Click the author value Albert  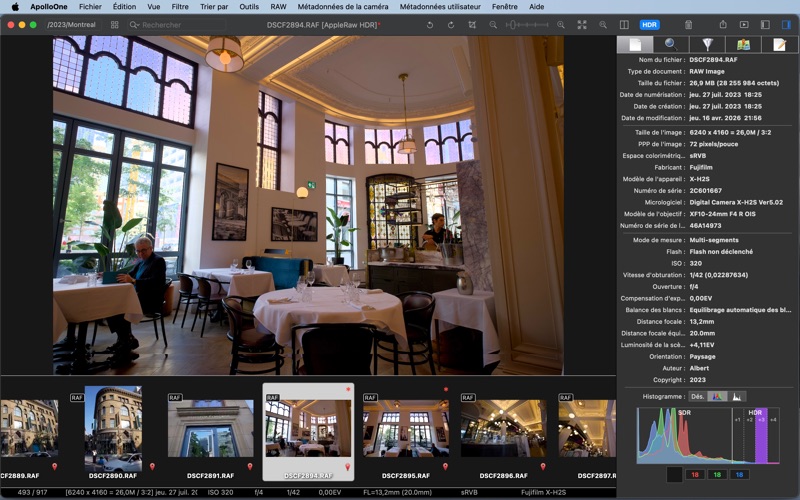pos(699,368)
